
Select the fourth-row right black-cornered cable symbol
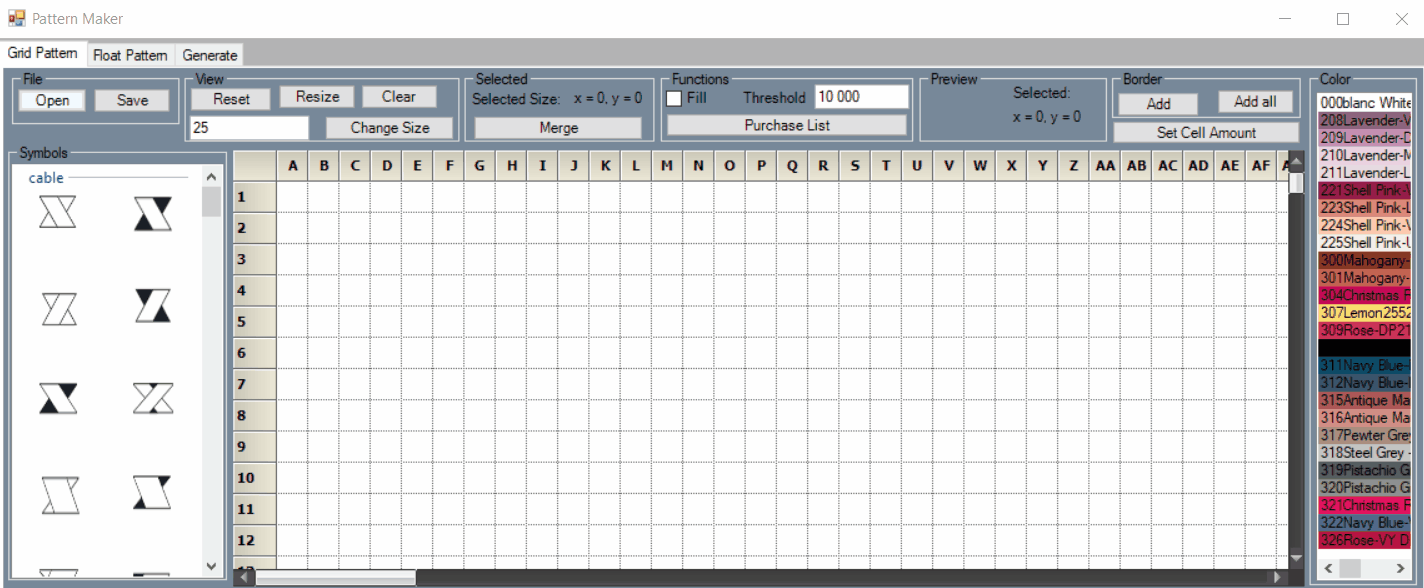(x=152, y=492)
